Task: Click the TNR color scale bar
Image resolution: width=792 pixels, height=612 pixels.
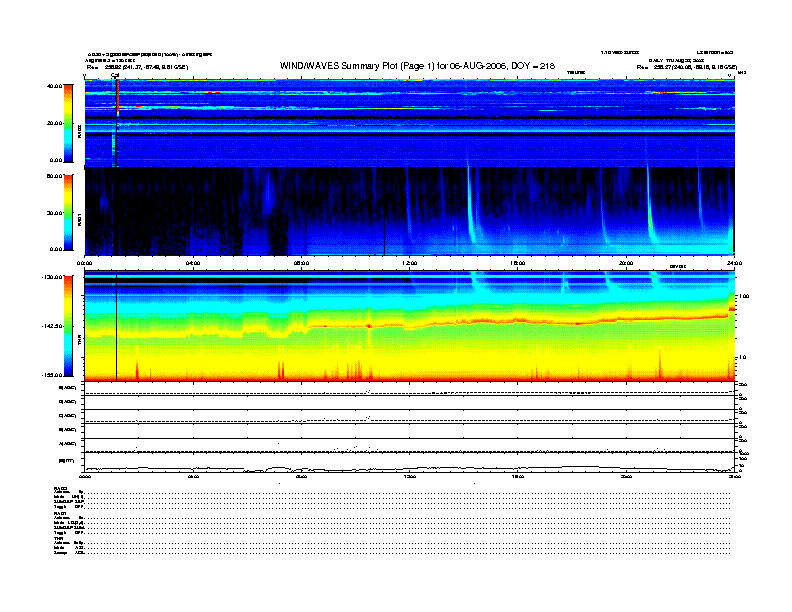Action: [68, 326]
